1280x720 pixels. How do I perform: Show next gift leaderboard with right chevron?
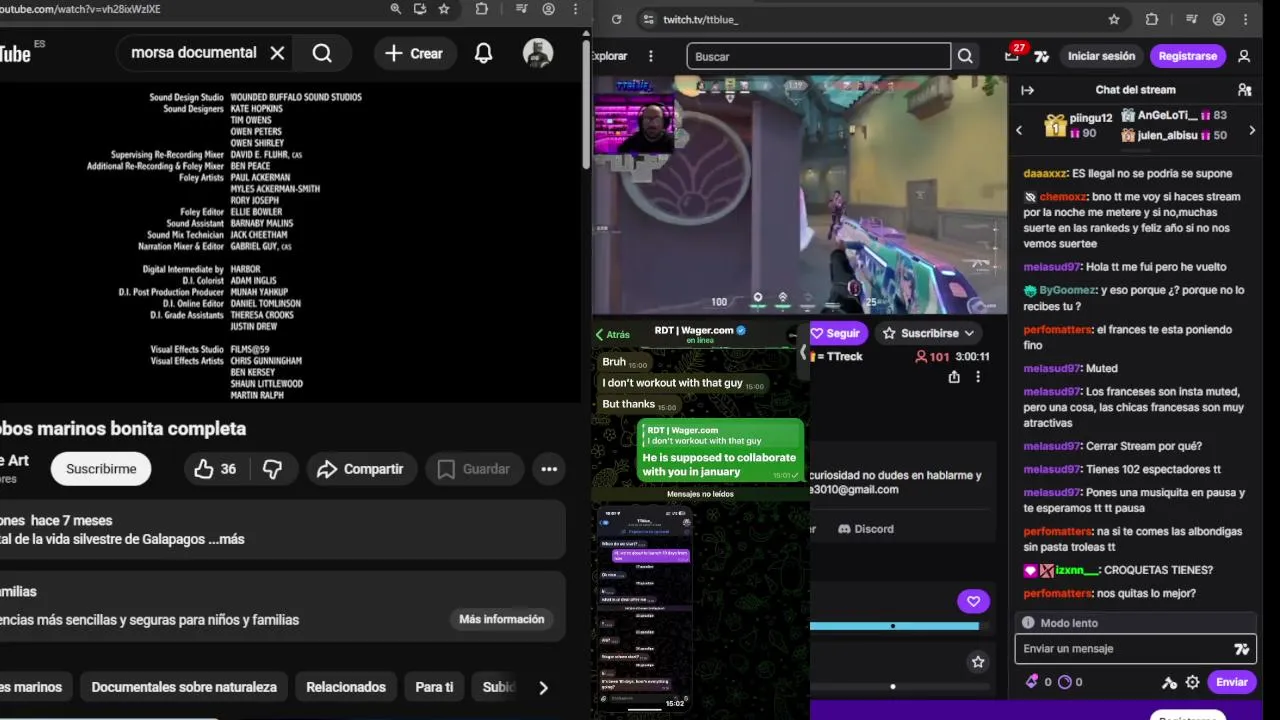click(1252, 130)
